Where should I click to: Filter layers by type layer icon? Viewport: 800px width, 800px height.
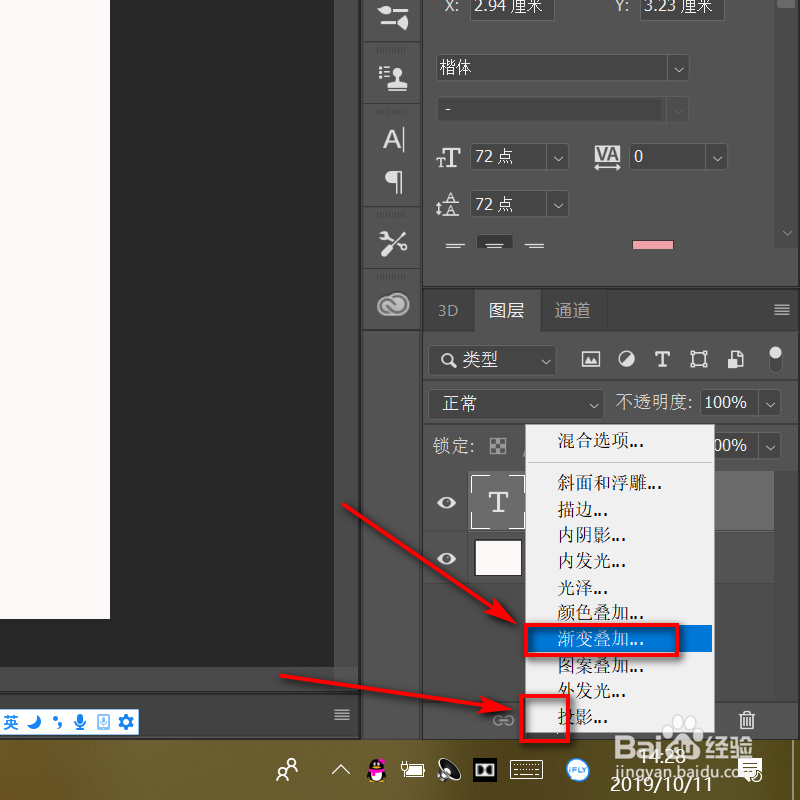pyautogui.click(x=662, y=359)
